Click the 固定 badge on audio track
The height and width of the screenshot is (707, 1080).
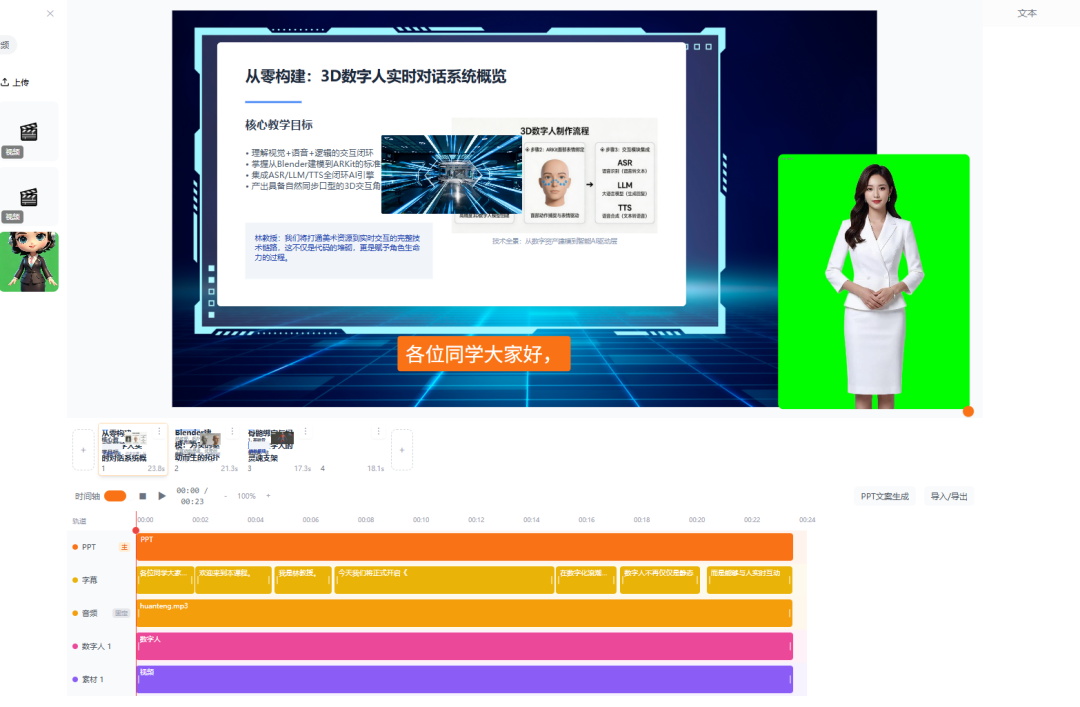121,613
